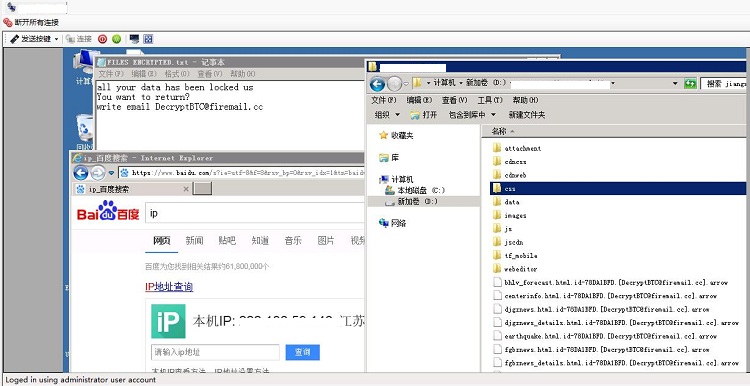This screenshot has width=750, height=386.
Task: Select the 新闻 search category tab
Action: coord(194,241)
